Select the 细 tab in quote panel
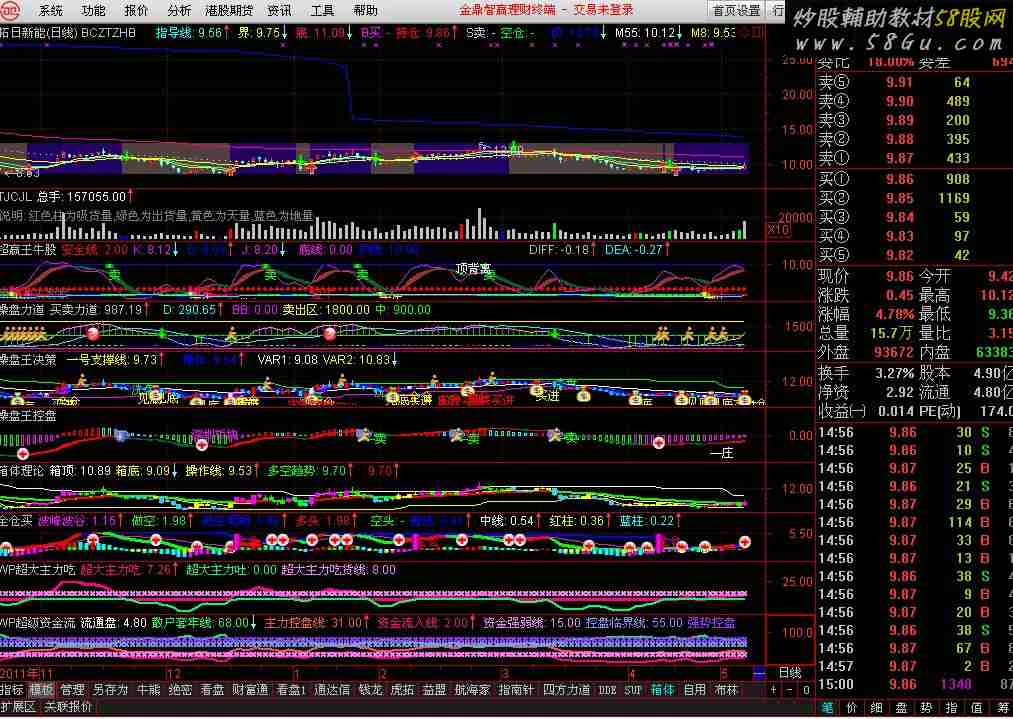This screenshot has height=719, width=1013. click(x=877, y=709)
